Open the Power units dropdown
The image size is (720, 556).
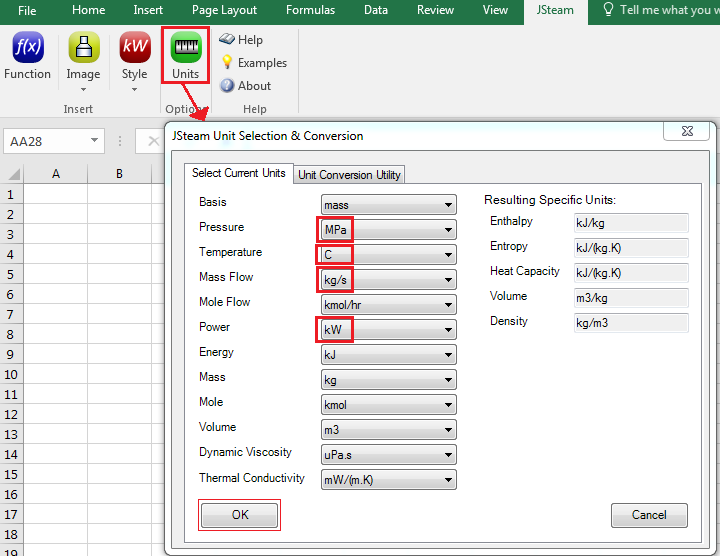(388, 330)
